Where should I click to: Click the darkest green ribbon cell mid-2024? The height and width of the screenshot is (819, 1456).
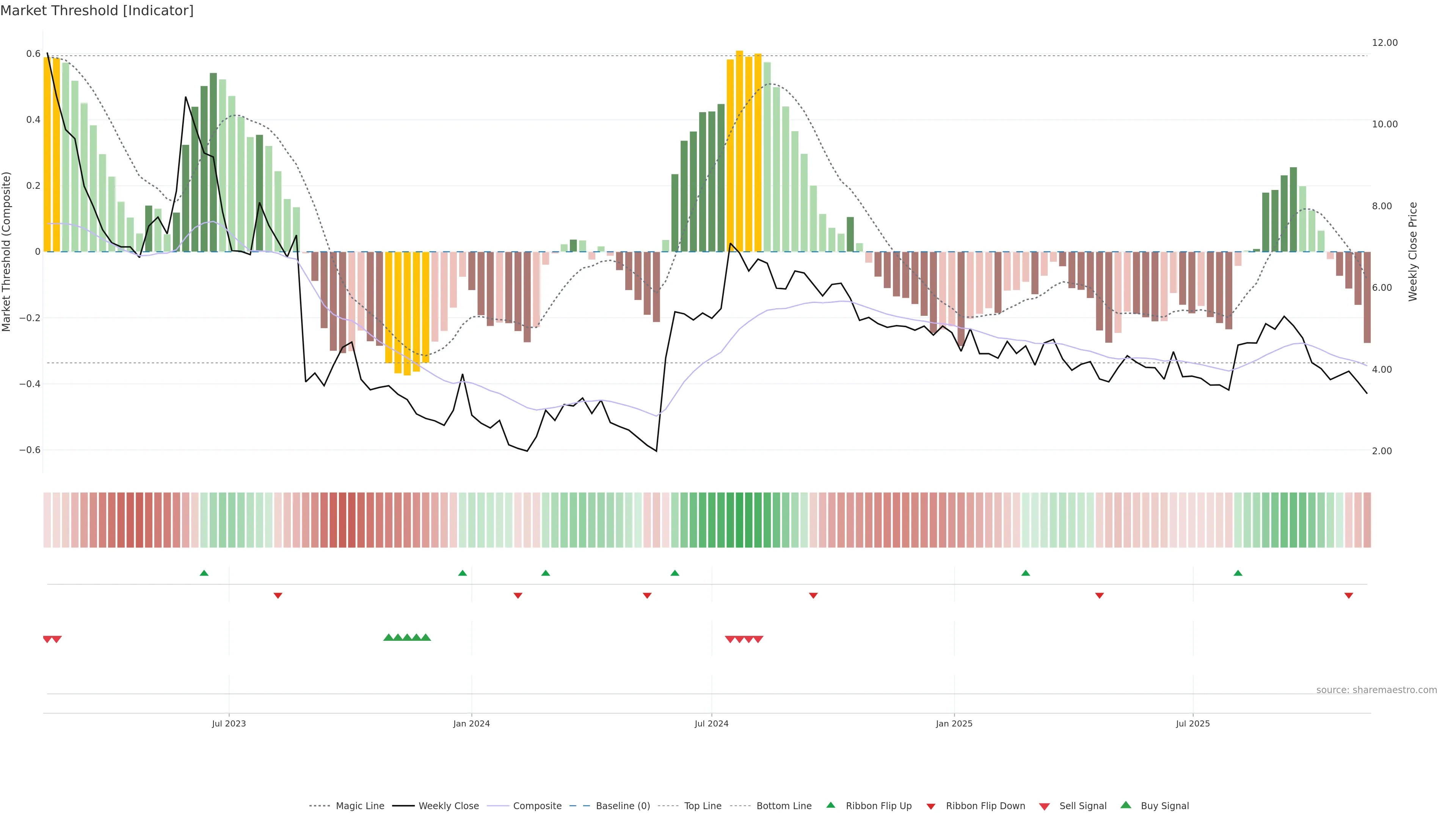[739, 520]
